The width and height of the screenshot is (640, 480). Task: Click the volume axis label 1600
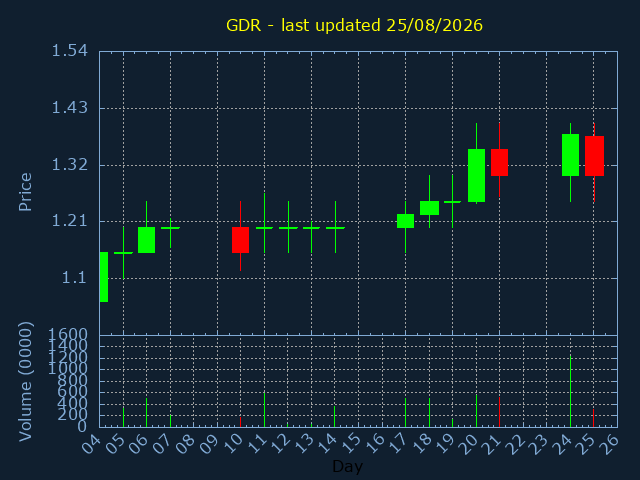tap(67, 335)
